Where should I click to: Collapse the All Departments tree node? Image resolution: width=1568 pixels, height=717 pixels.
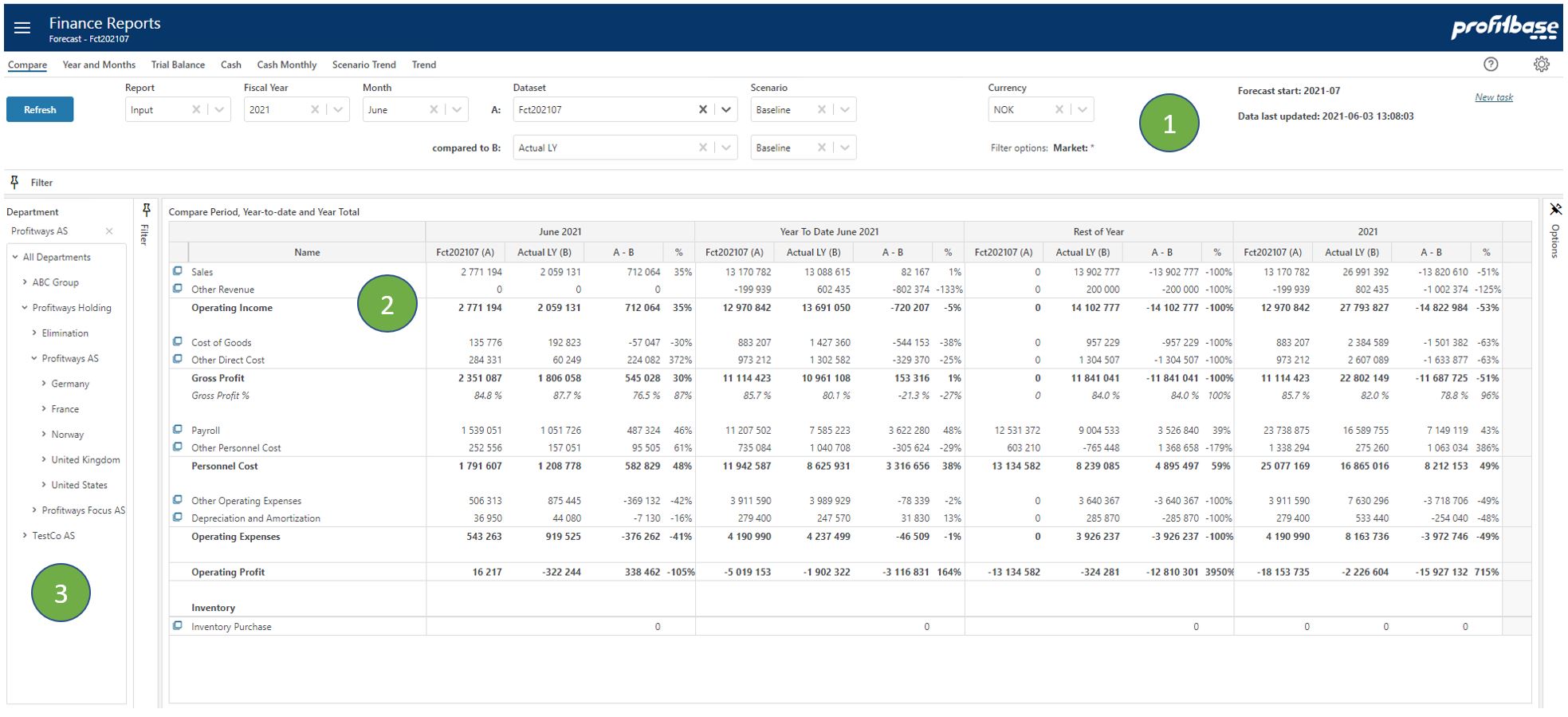[x=15, y=257]
